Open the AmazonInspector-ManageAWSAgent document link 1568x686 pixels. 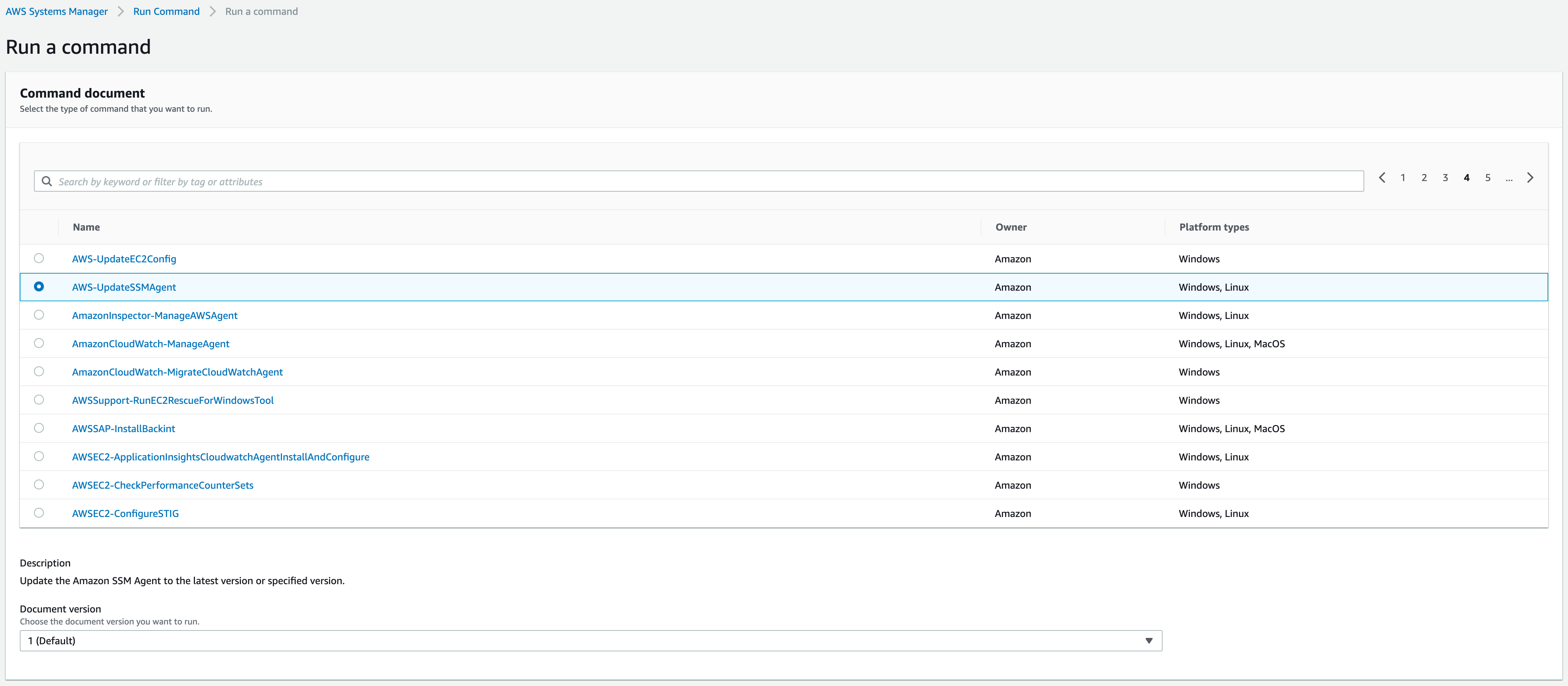155,315
